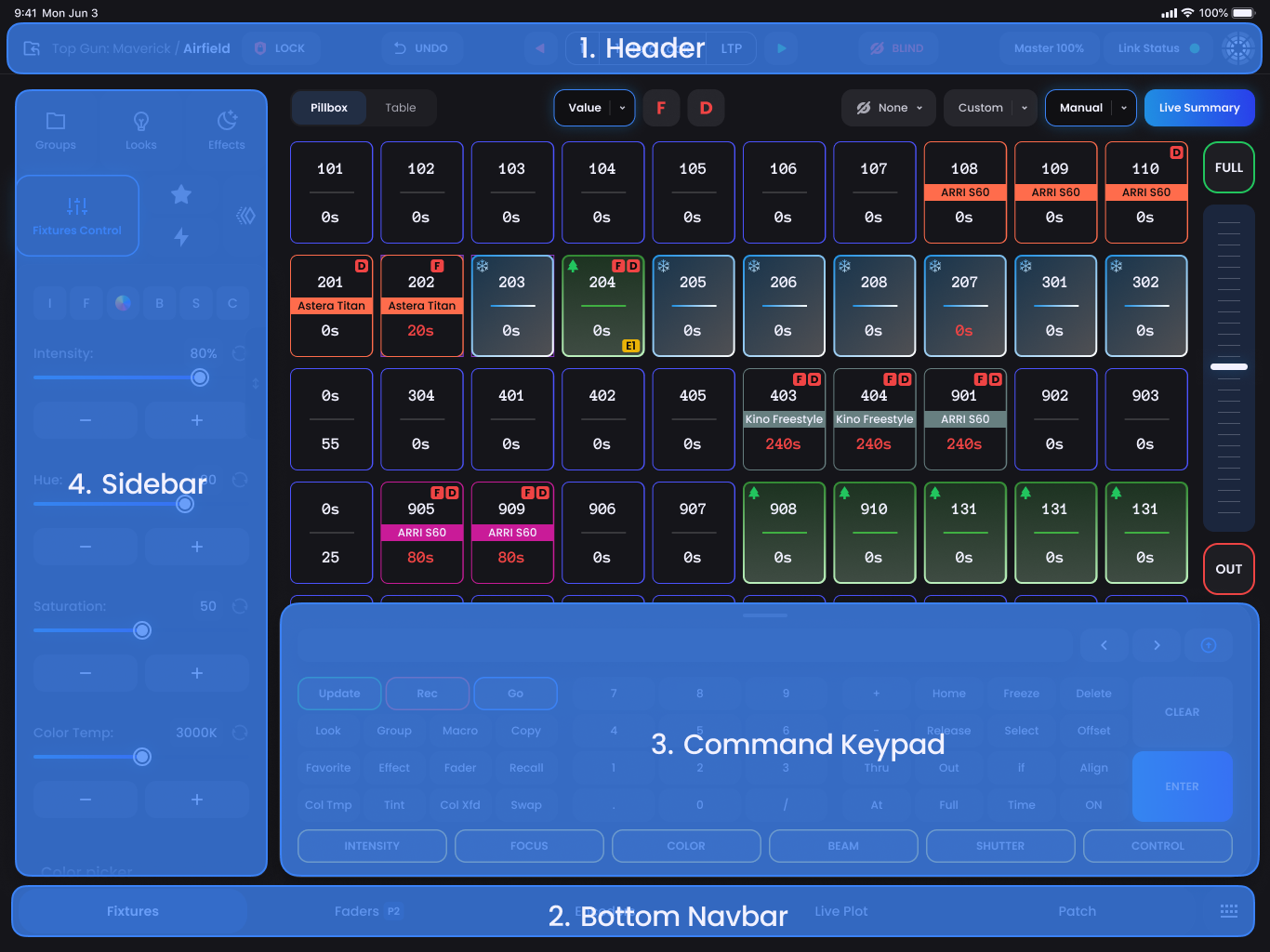Open the grid menu icon in bottom navbar

click(x=1228, y=911)
